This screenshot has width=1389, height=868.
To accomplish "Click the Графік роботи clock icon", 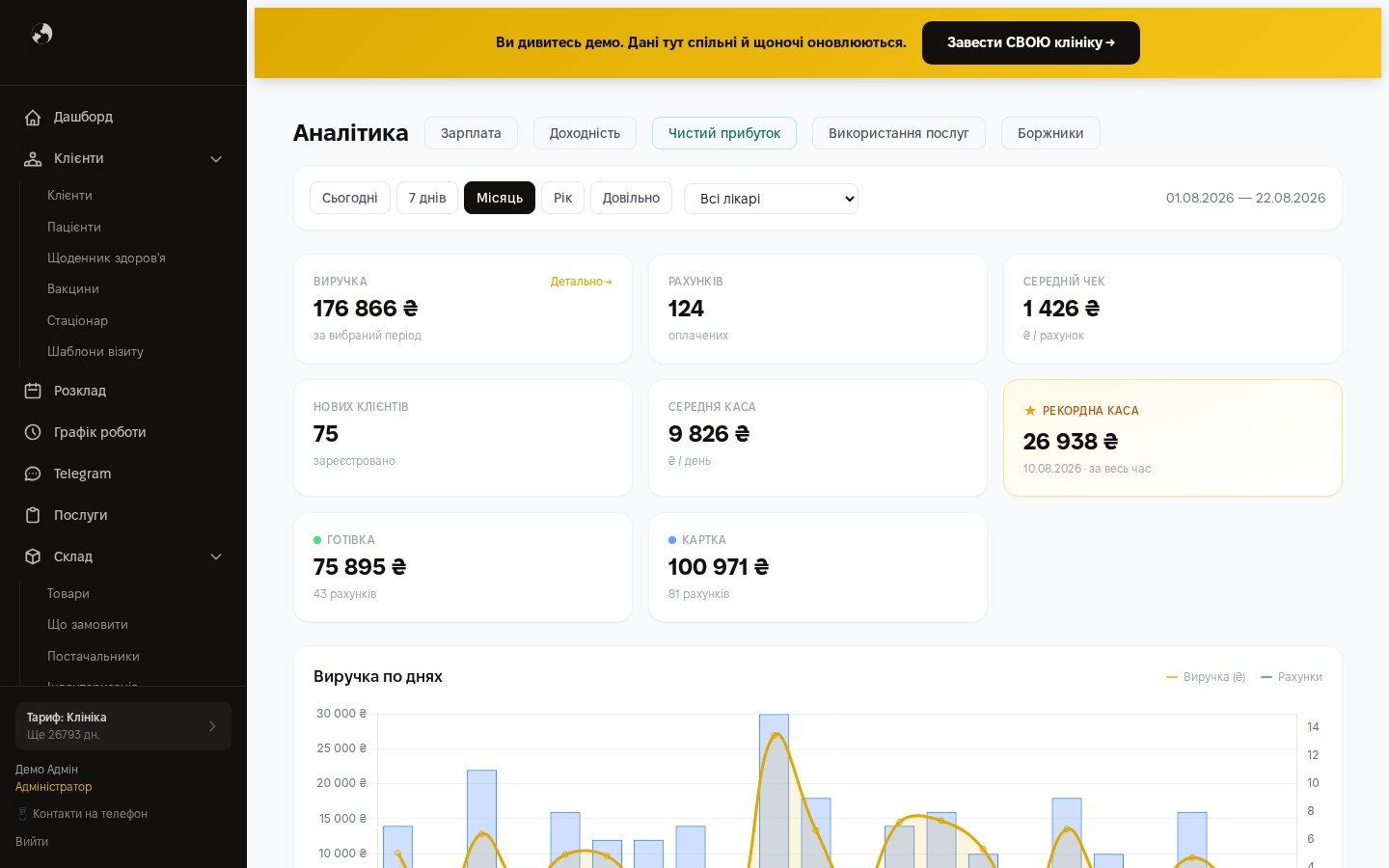I will pos(33,432).
